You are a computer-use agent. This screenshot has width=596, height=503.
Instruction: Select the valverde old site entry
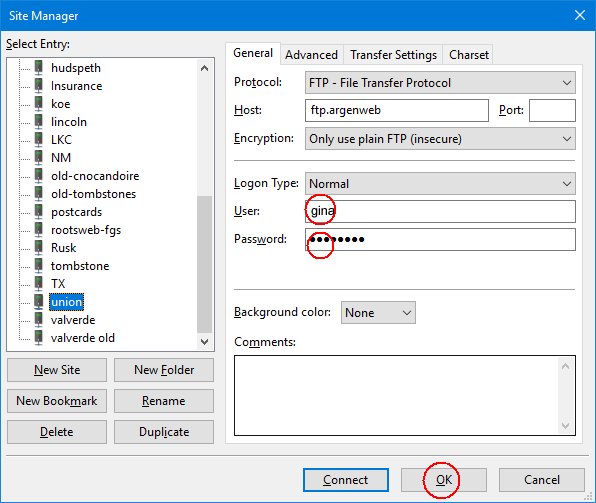(82, 338)
